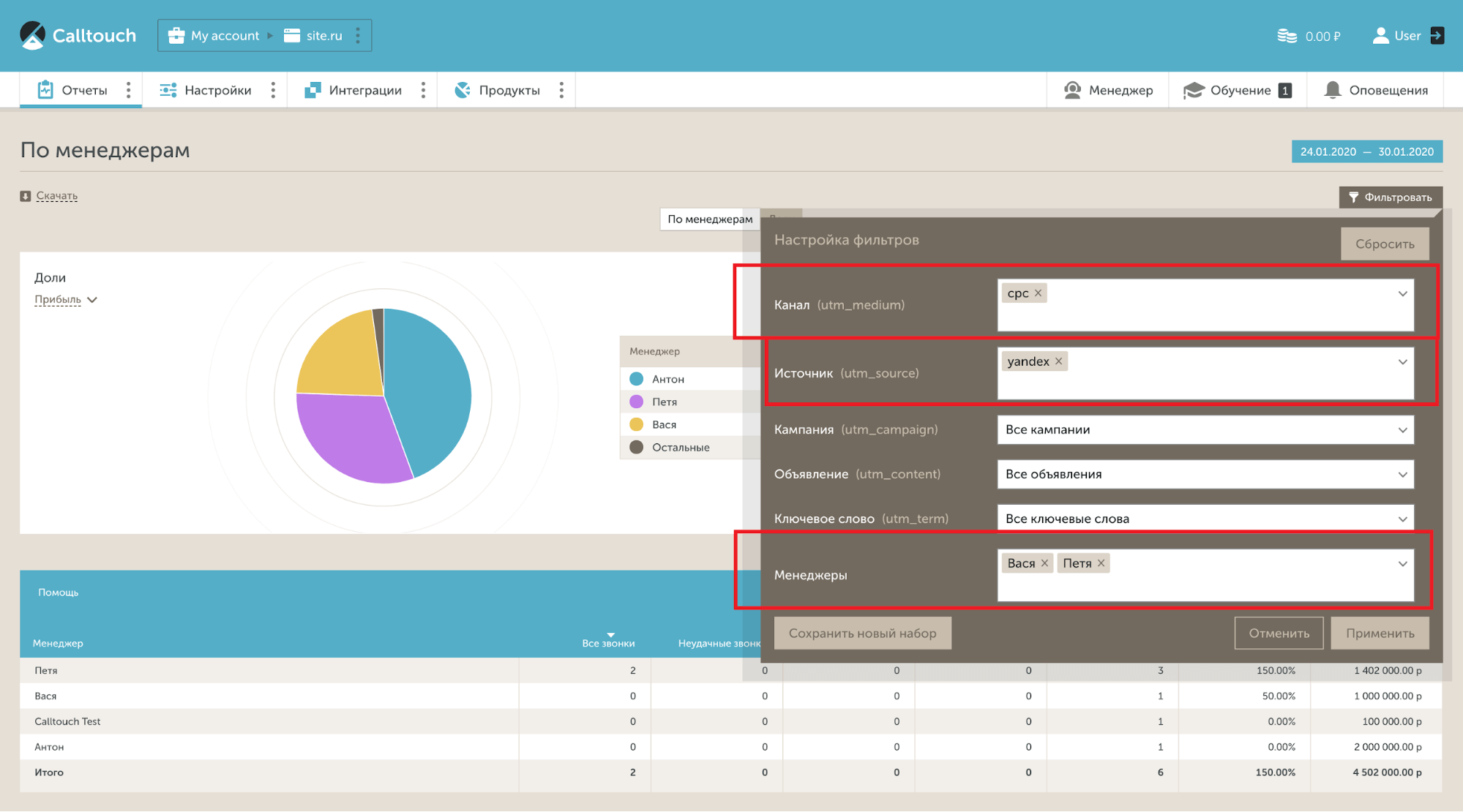Click the Скачать link
Screen dimensions: 1463x812
[57, 196]
